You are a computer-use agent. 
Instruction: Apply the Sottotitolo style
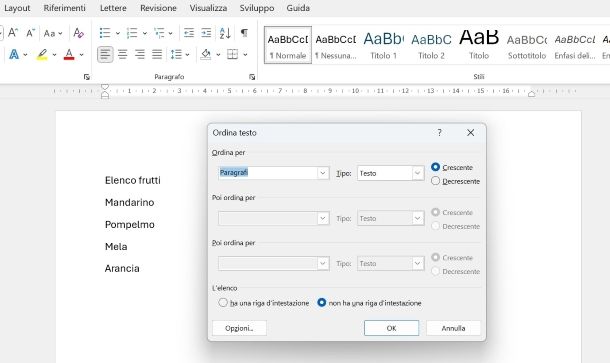click(x=527, y=45)
